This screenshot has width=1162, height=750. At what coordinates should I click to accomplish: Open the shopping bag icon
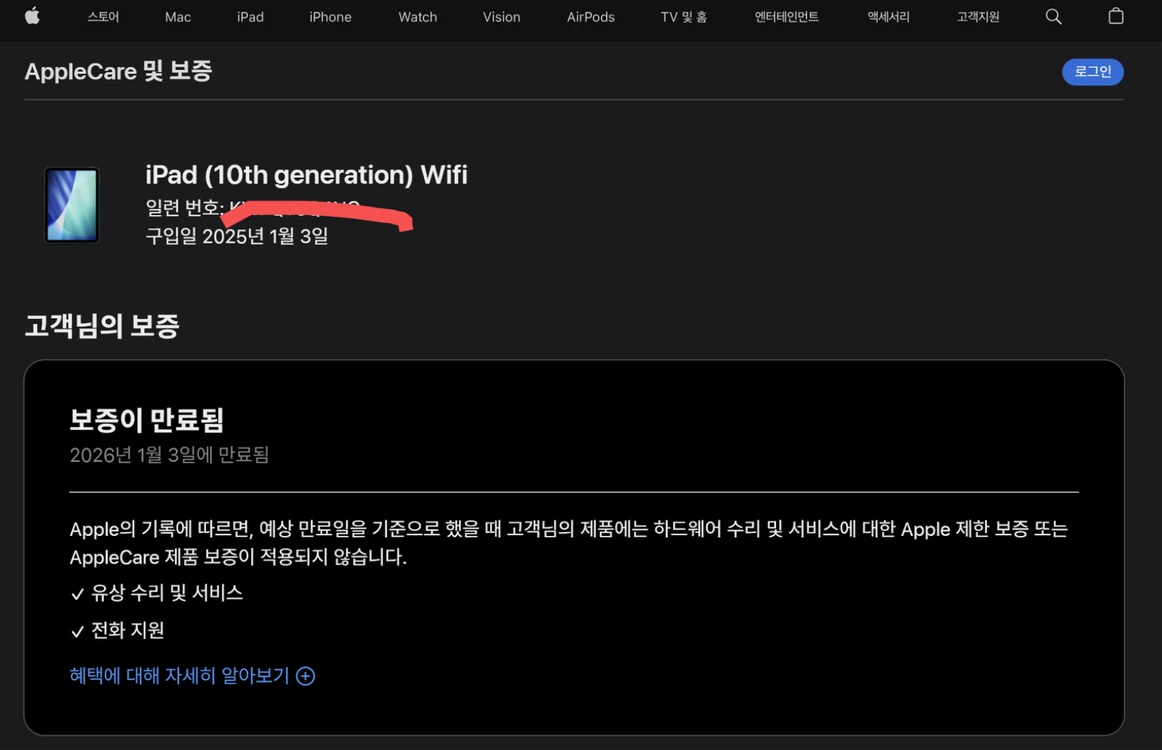(x=1115, y=16)
